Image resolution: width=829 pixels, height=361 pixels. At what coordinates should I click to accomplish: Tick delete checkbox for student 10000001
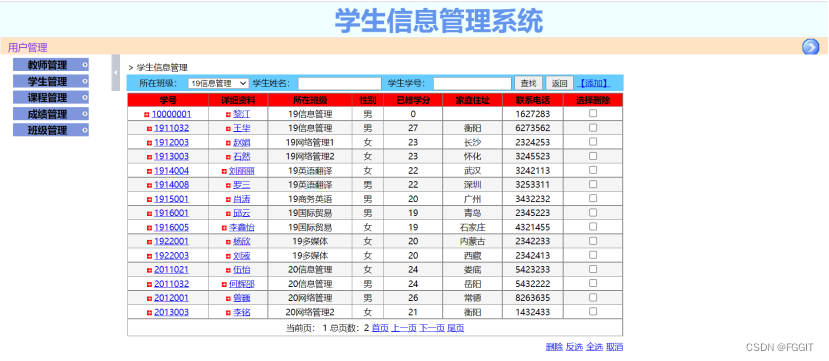click(x=593, y=113)
